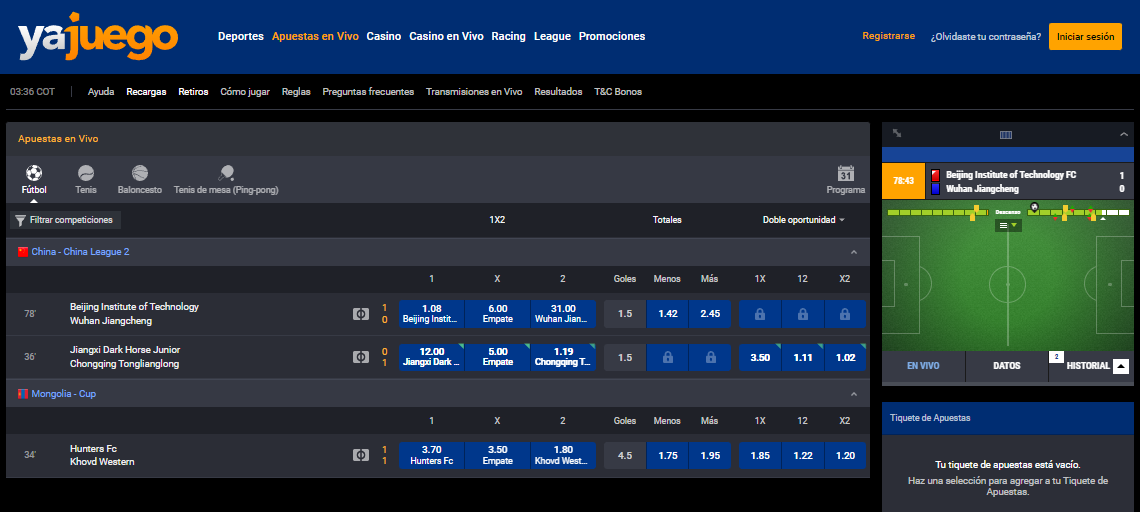Click the Registrarse link

pyautogui.click(x=888, y=36)
